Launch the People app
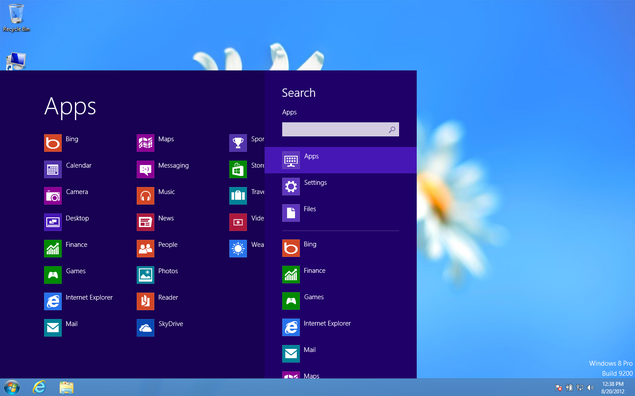 157,248
